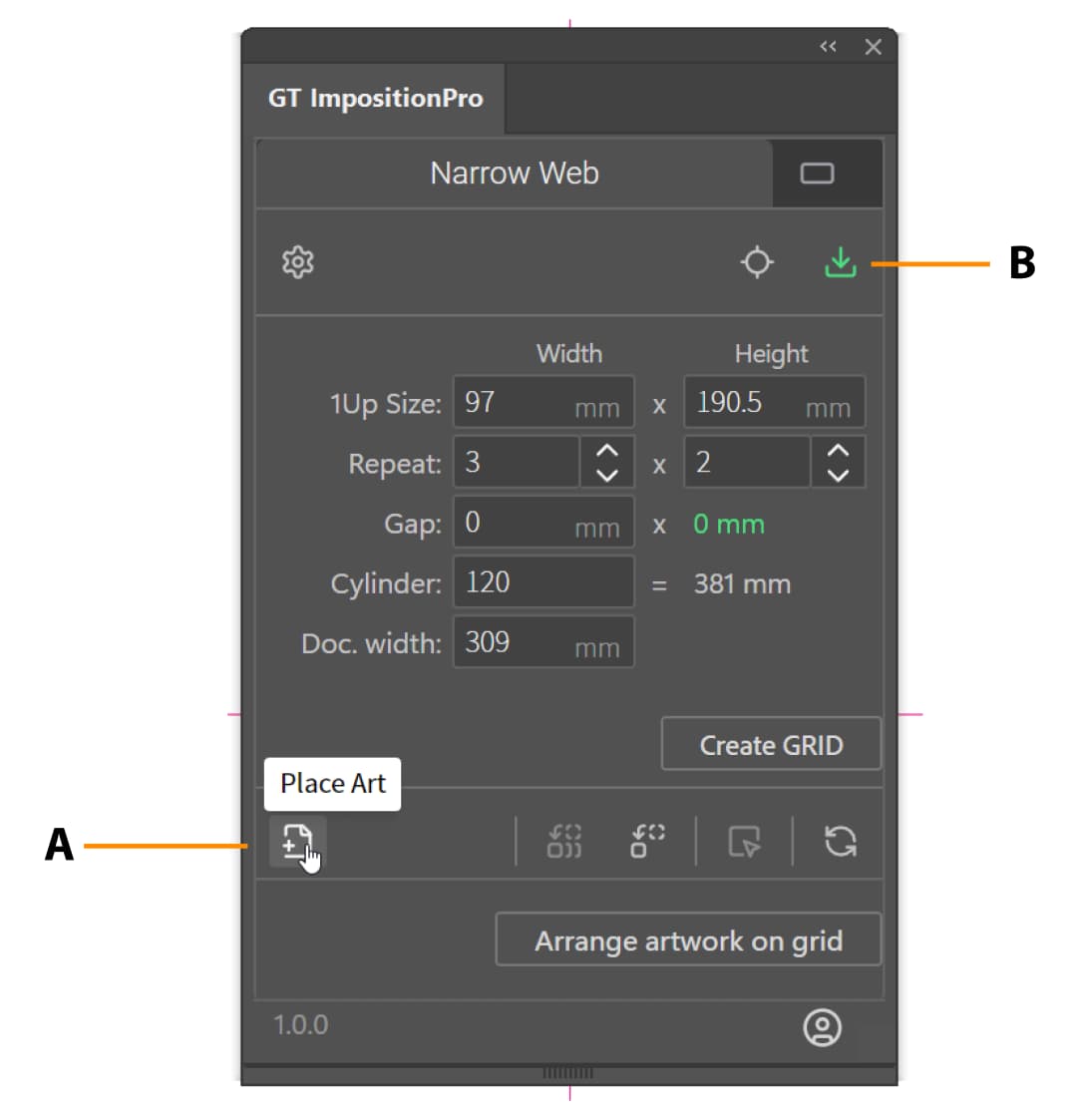This screenshot has width=1077, height=1120.
Task: Click the Cylinder input field
Action: click(543, 582)
